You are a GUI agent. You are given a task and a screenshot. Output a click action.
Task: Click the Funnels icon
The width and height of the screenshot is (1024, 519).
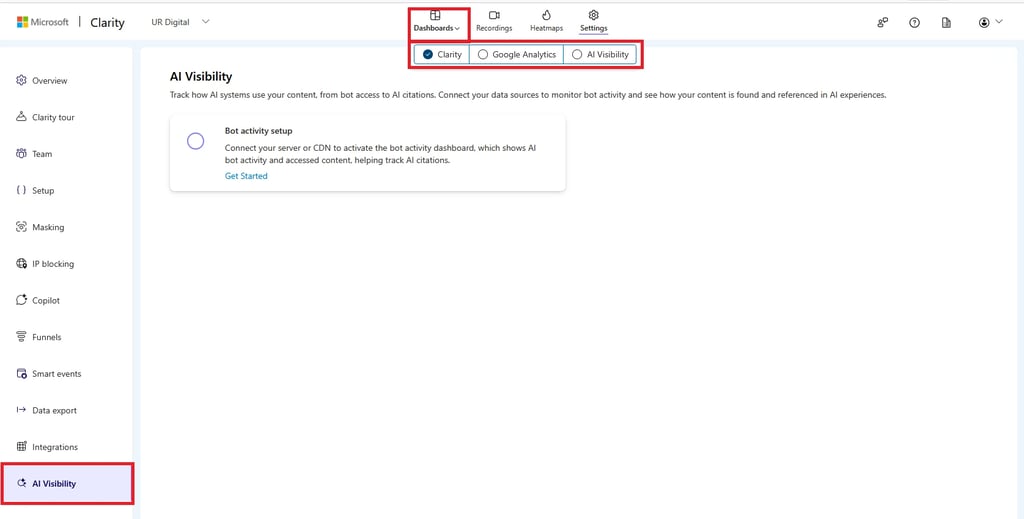click(x=21, y=337)
